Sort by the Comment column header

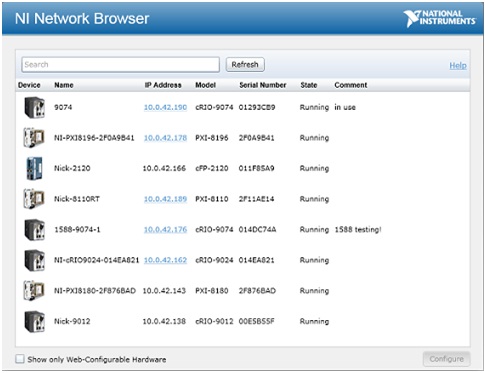[x=351, y=85]
